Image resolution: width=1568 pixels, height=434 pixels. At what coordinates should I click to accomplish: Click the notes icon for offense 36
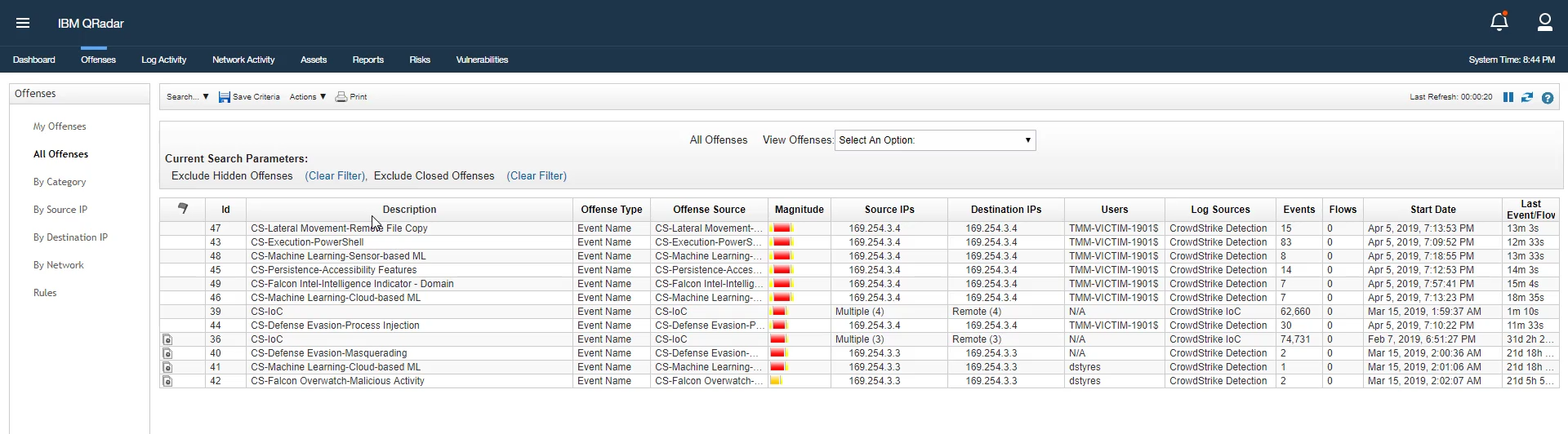point(167,339)
